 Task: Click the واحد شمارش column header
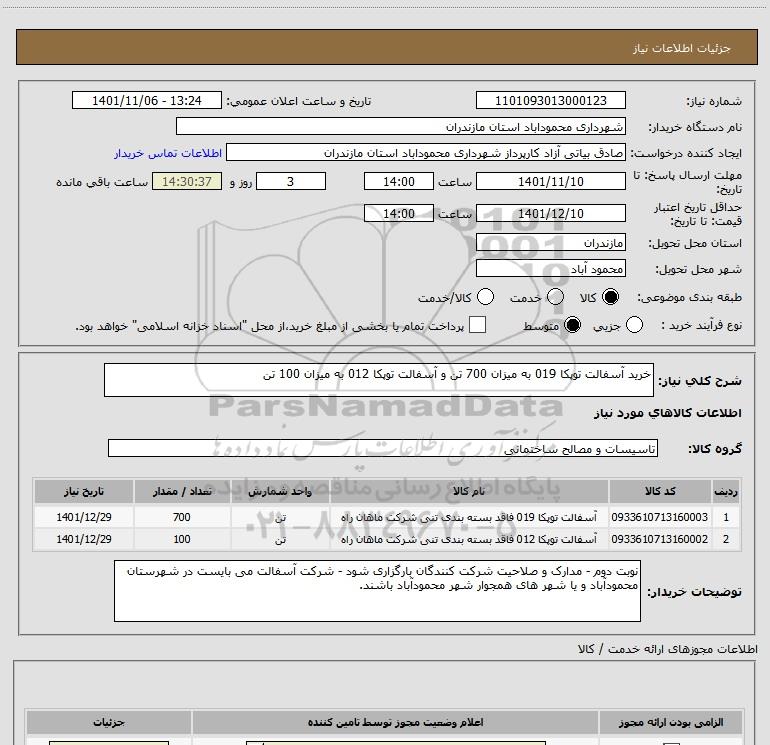click(280, 491)
